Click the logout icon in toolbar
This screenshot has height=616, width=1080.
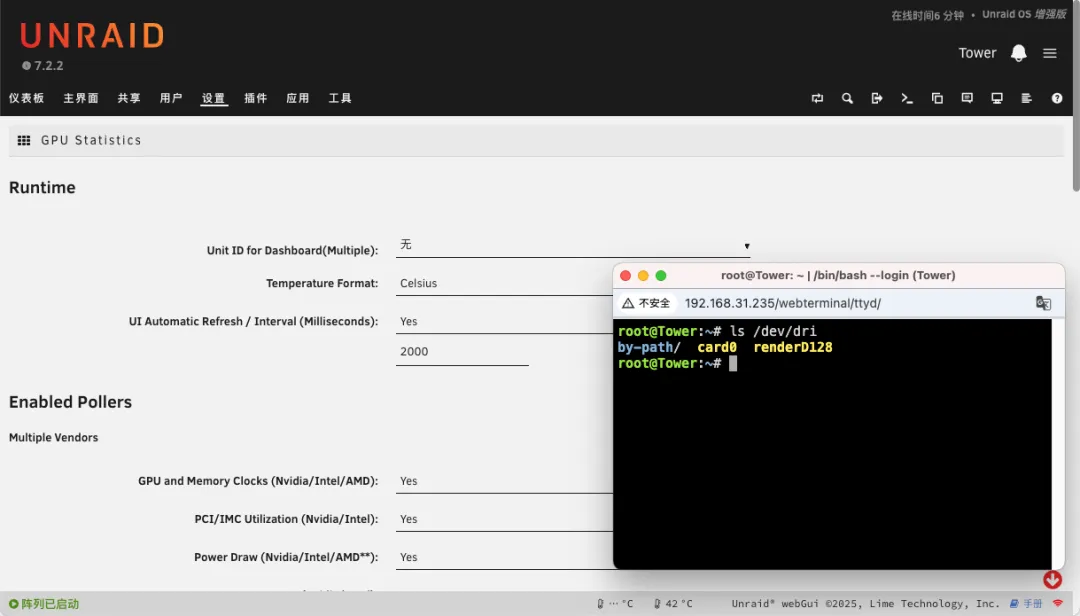(877, 98)
